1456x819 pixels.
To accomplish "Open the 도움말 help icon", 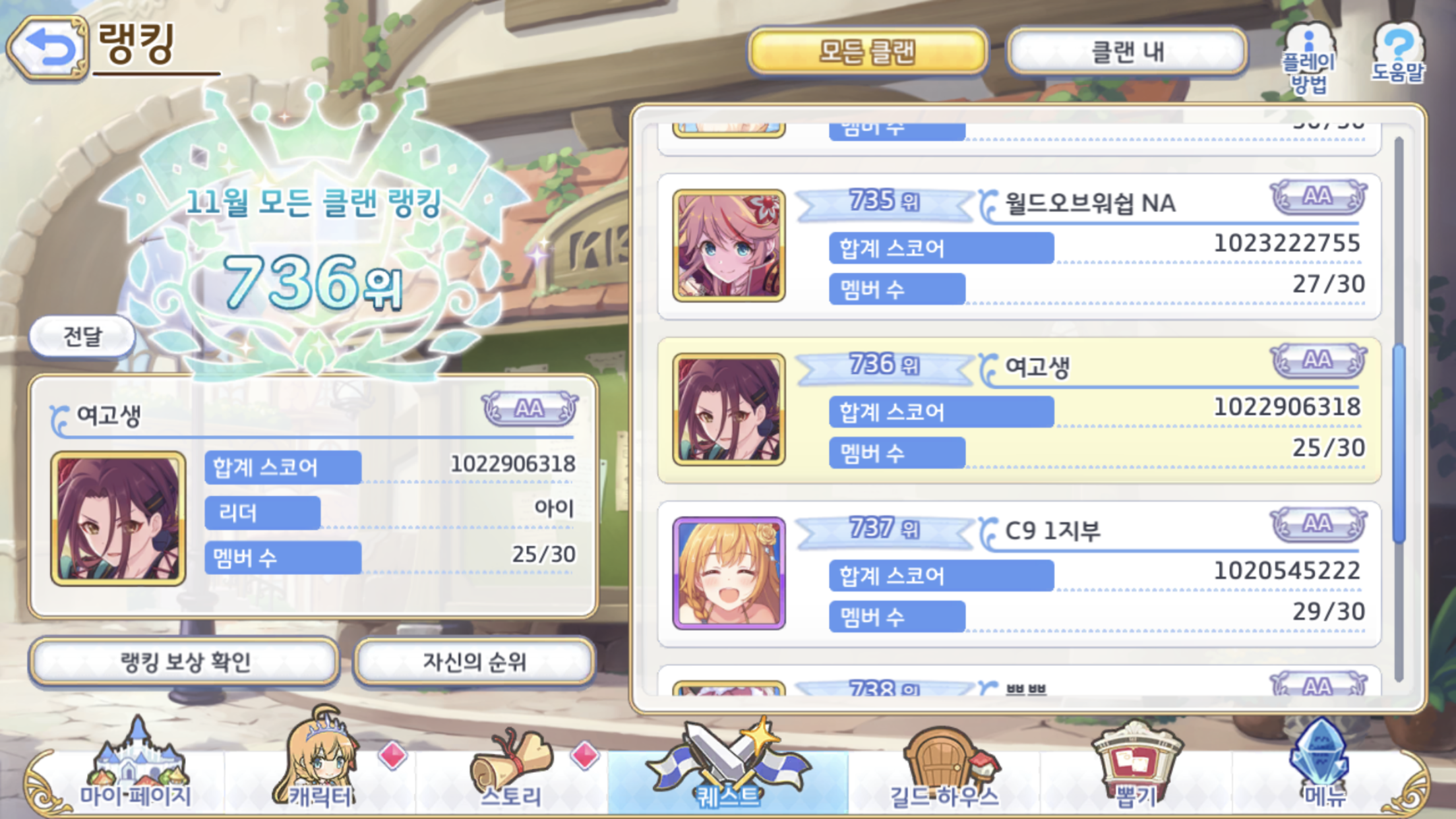I will (x=1398, y=53).
